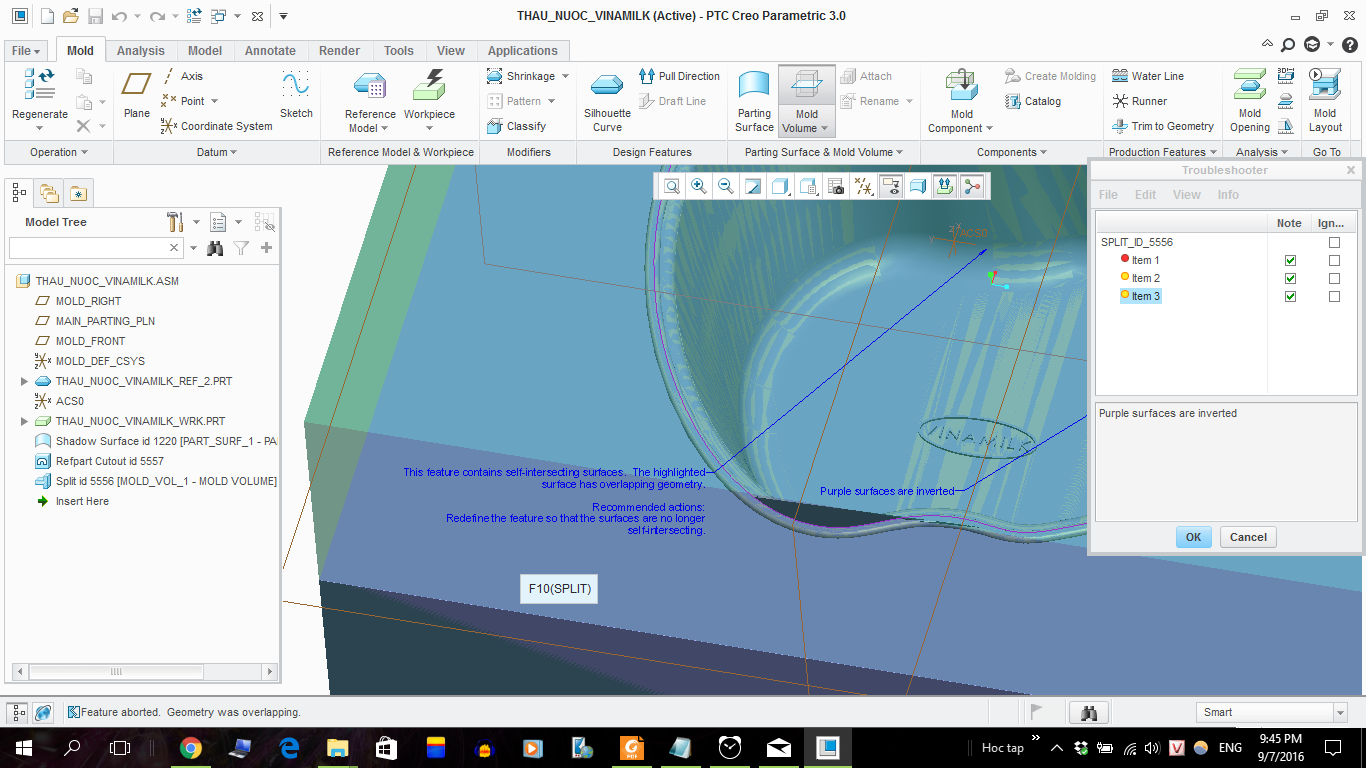1366x768 pixels.
Task: Click the binoculars search icon in status bar
Action: (1090, 712)
